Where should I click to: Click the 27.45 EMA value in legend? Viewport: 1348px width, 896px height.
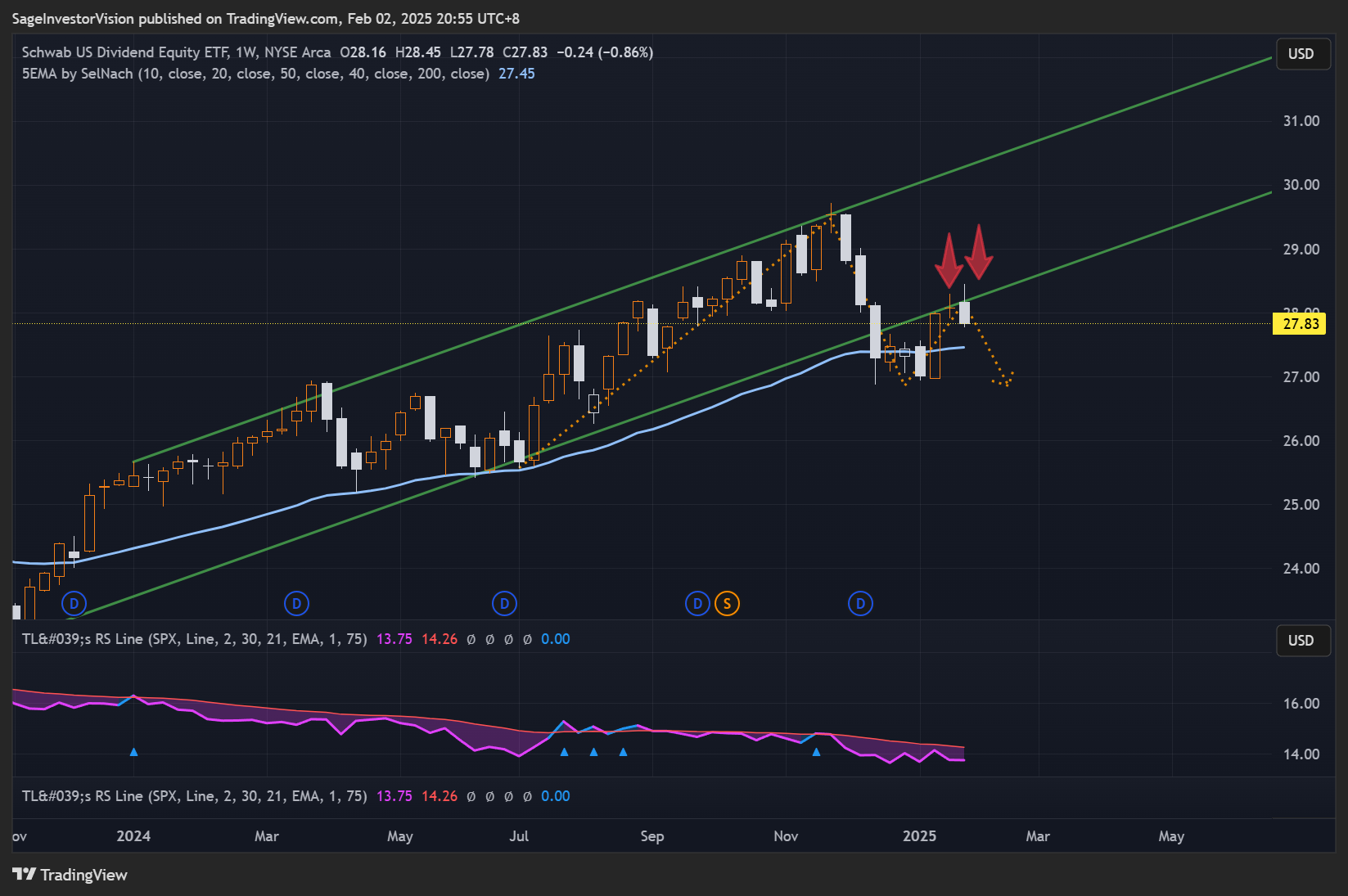click(516, 74)
